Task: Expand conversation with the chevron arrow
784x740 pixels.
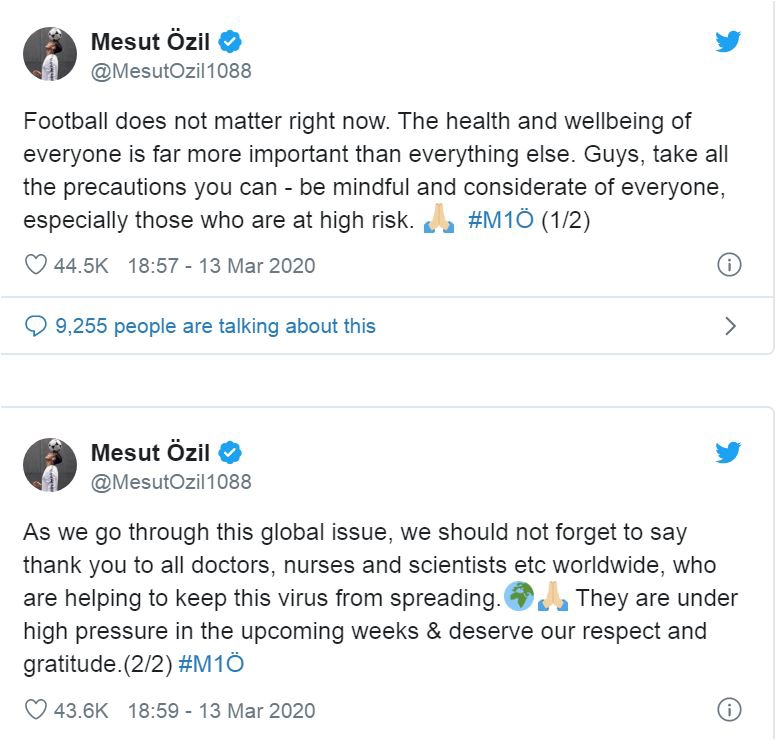Action: coord(730,325)
